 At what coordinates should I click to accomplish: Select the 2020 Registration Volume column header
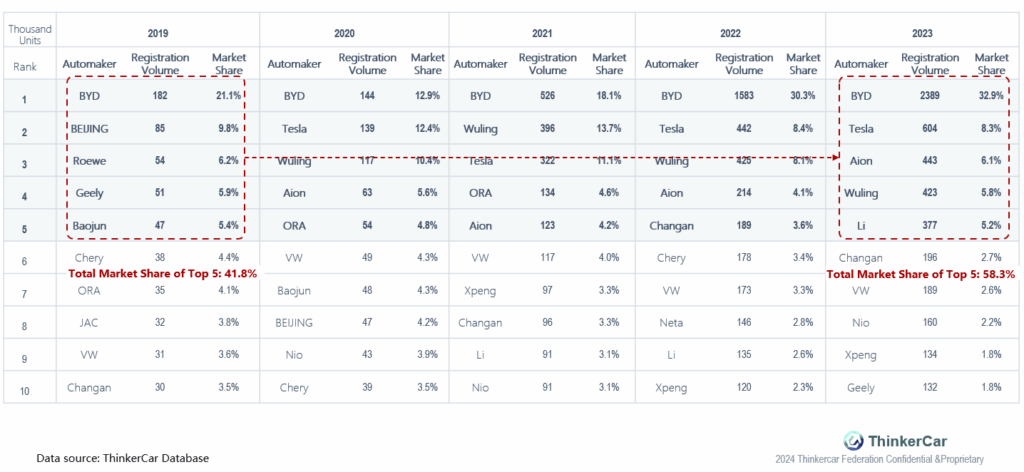click(x=367, y=64)
